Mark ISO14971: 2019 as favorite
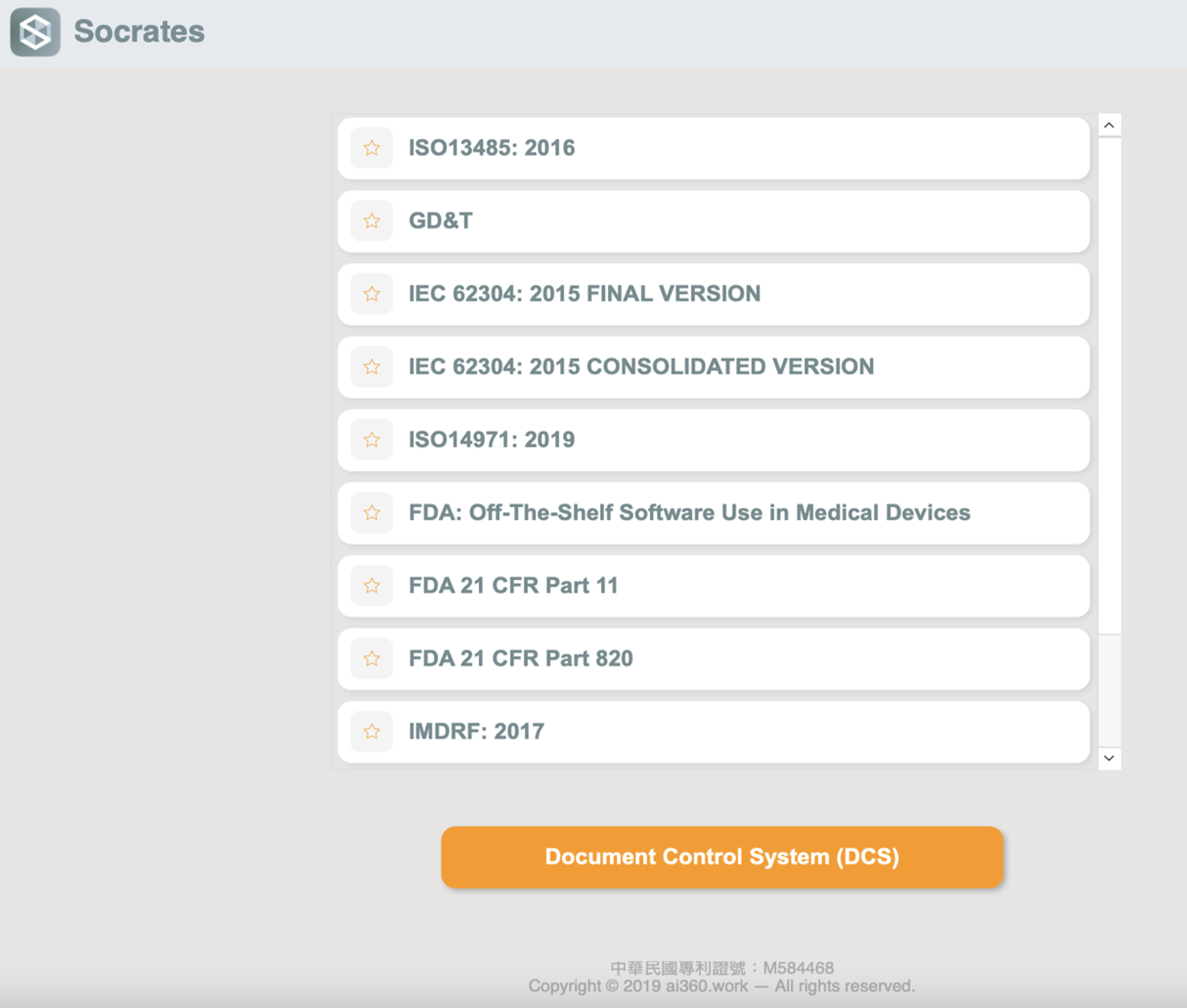Image resolution: width=1187 pixels, height=1008 pixels. coord(372,440)
